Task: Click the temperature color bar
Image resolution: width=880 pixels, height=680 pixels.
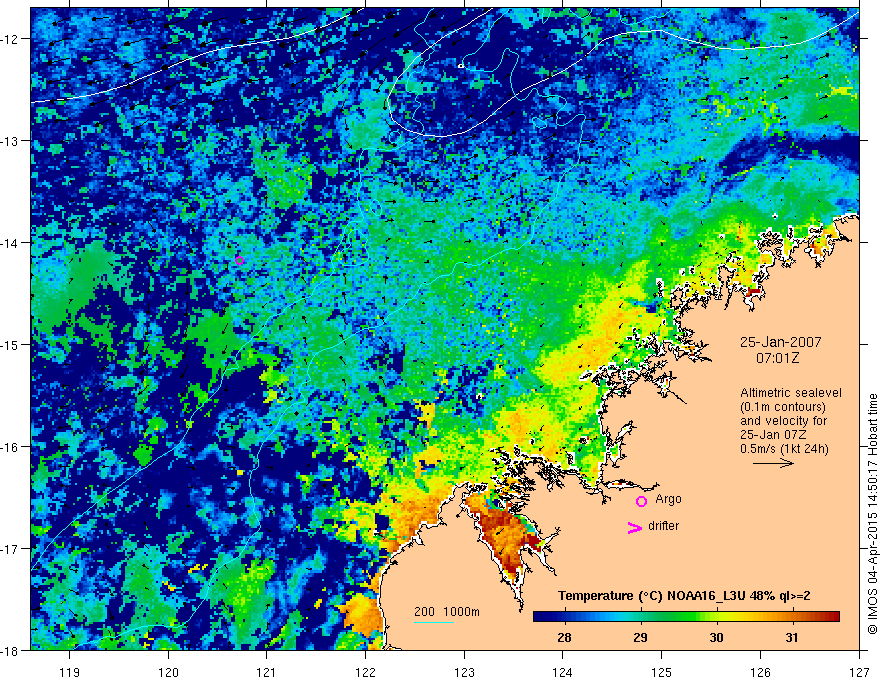Action: pos(686,617)
